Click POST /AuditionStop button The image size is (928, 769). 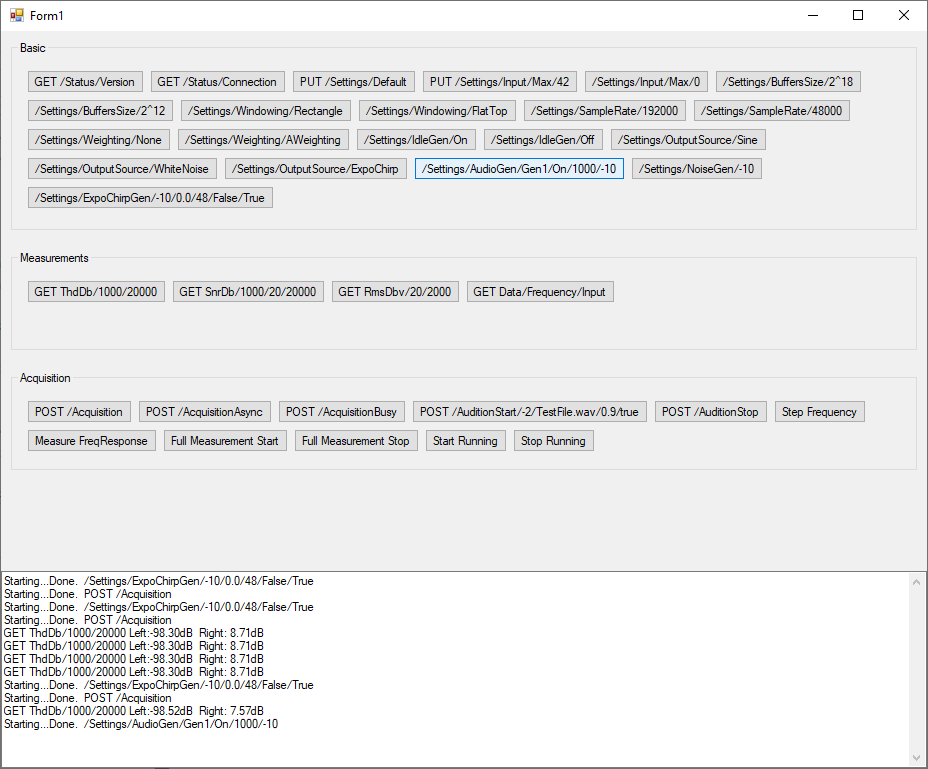[711, 411]
